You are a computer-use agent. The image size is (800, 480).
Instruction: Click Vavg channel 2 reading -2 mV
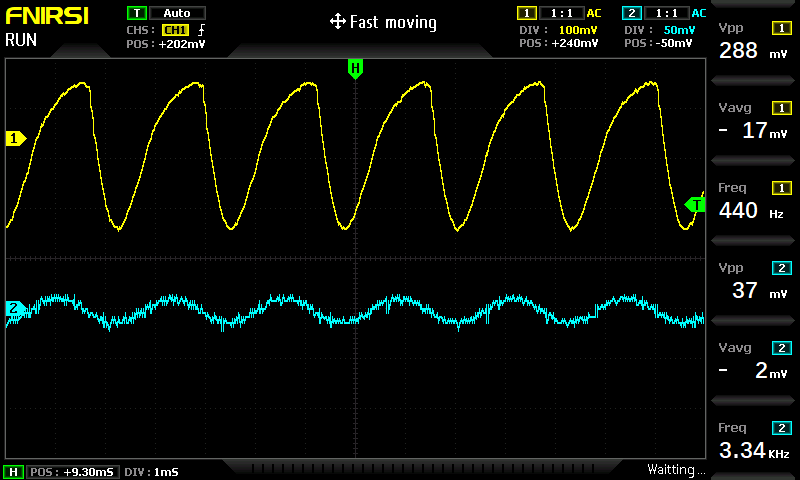coord(753,371)
